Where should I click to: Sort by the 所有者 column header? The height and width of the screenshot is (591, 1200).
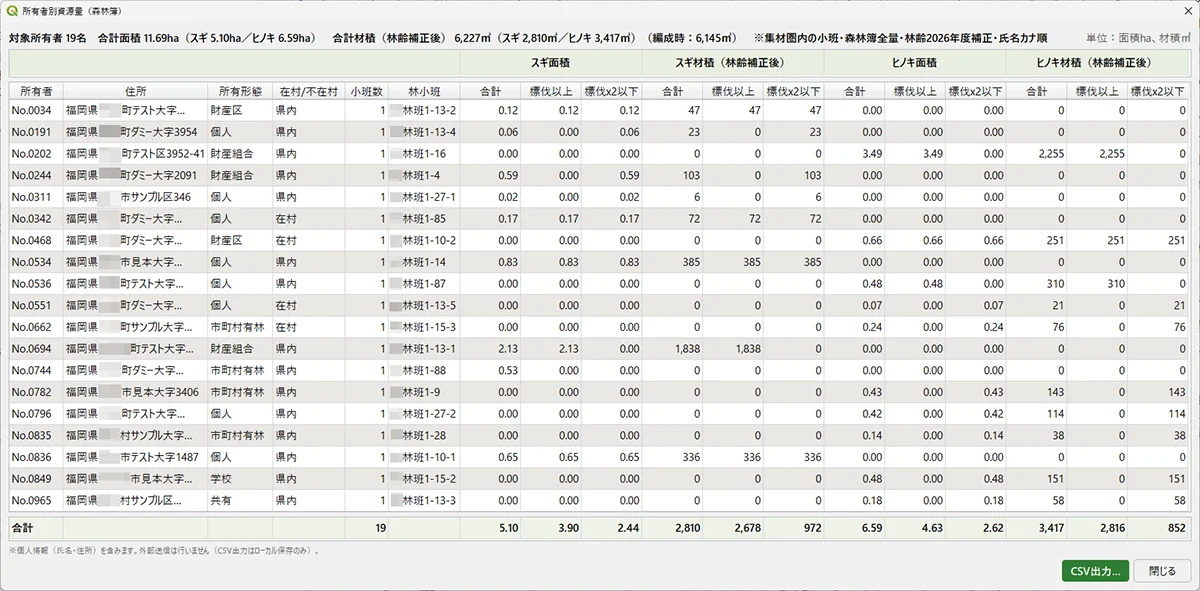click(35, 90)
